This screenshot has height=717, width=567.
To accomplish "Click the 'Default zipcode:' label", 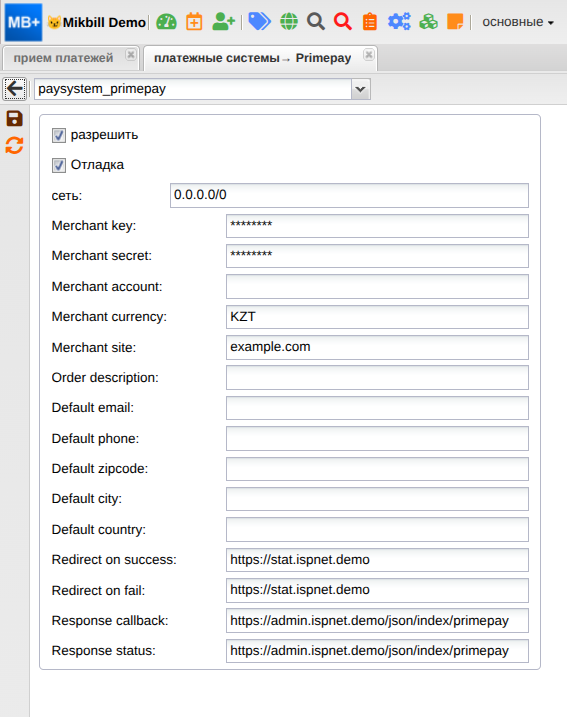I will click(100, 469).
